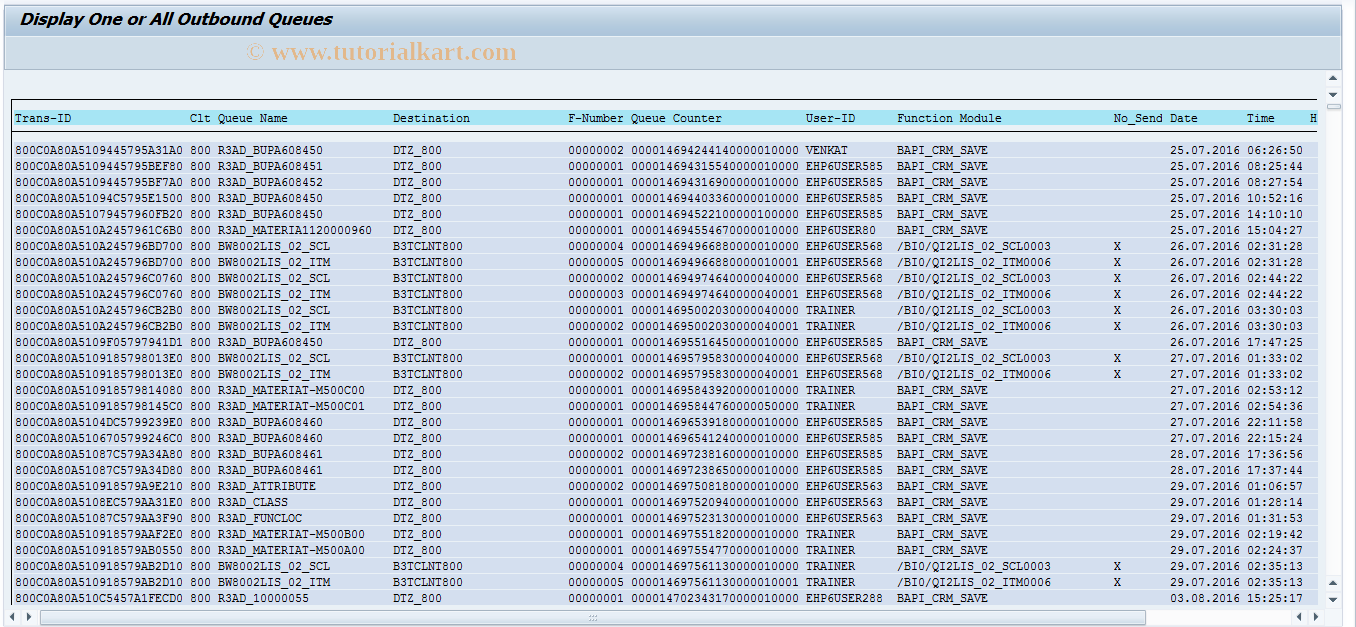Image resolution: width=1356 pixels, height=627 pixels.
Task: Select the Function Module column header
Action: 948,118
